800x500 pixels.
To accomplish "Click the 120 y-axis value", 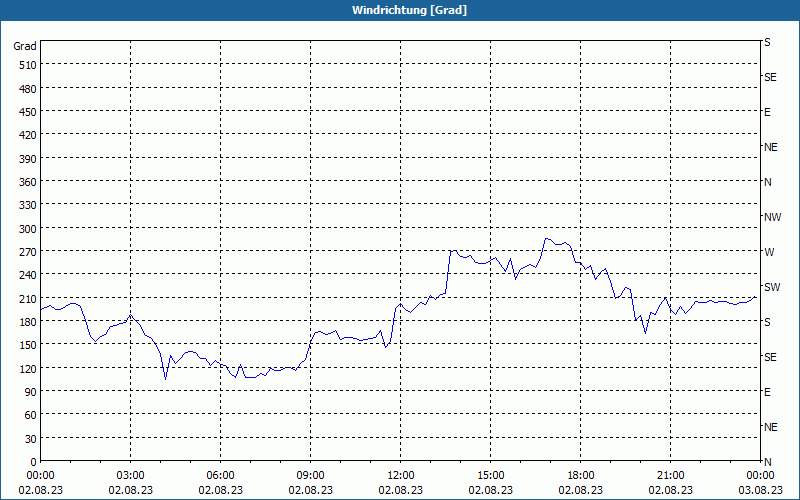I will coord(28,368).
